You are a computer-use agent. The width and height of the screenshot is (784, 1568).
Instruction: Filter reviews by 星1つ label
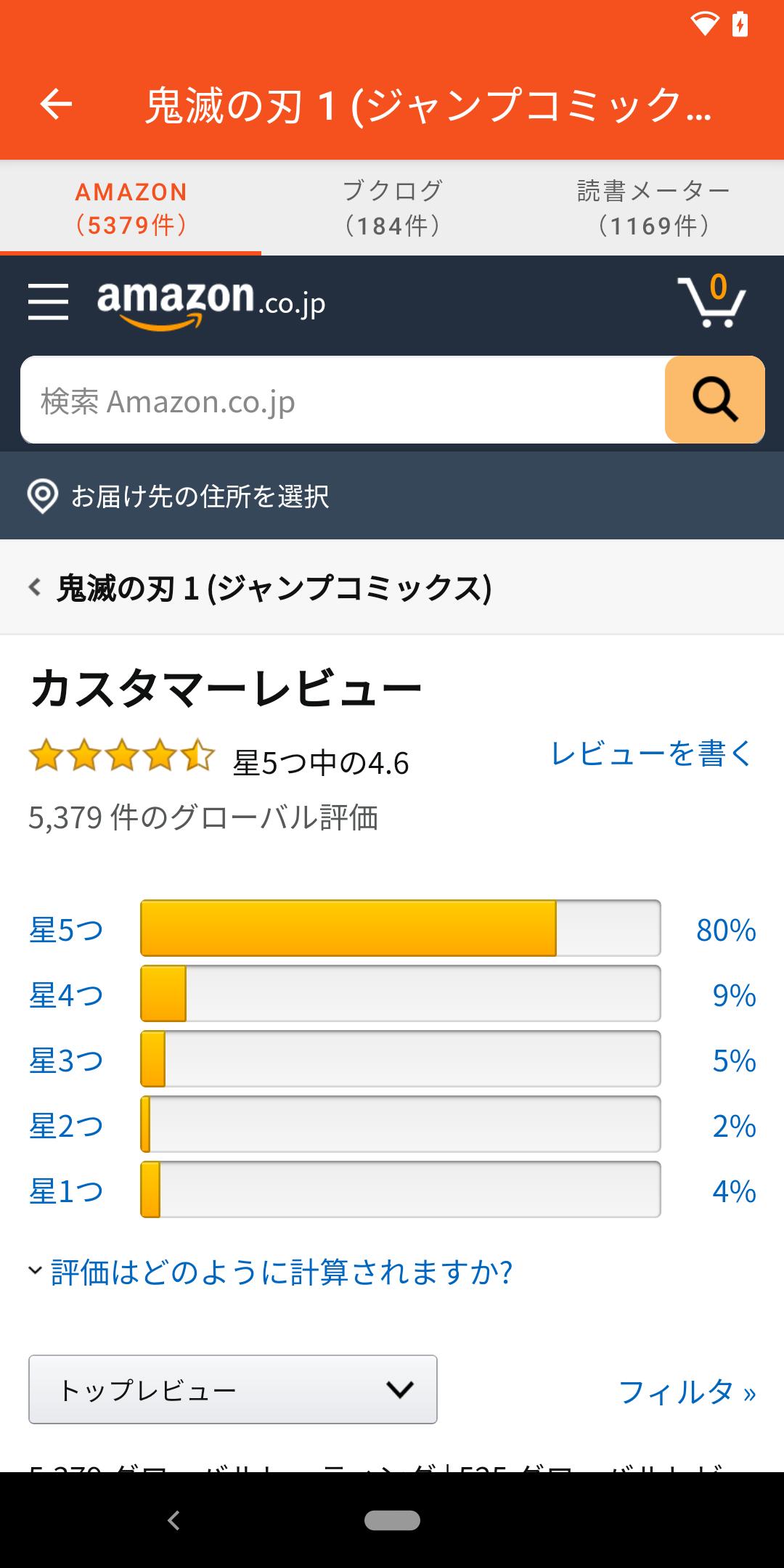(65, 1191)
